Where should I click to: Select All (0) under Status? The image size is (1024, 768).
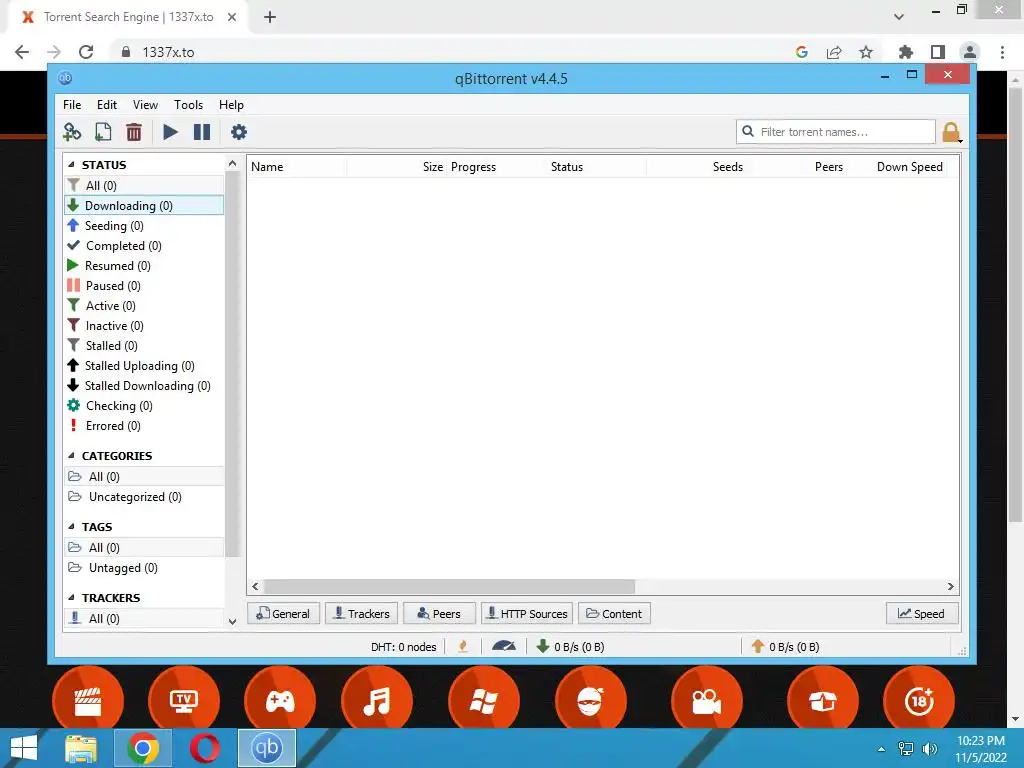[x=144, y=185]
